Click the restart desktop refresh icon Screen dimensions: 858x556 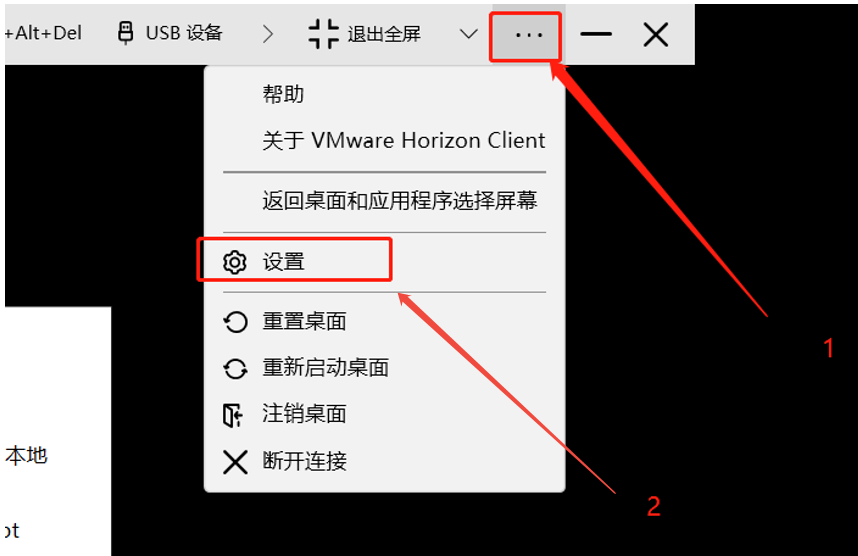click(x=235, y=368)
